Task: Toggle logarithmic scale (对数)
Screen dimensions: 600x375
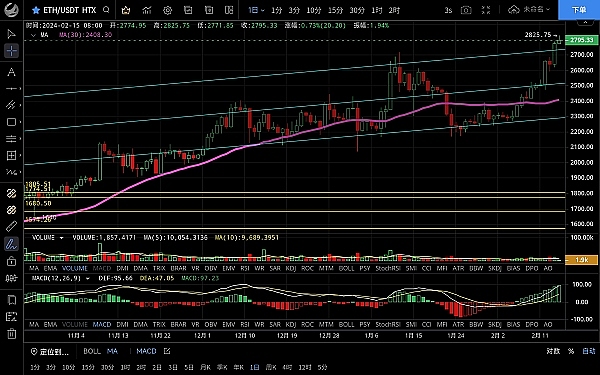Action: tap(553, 351)
